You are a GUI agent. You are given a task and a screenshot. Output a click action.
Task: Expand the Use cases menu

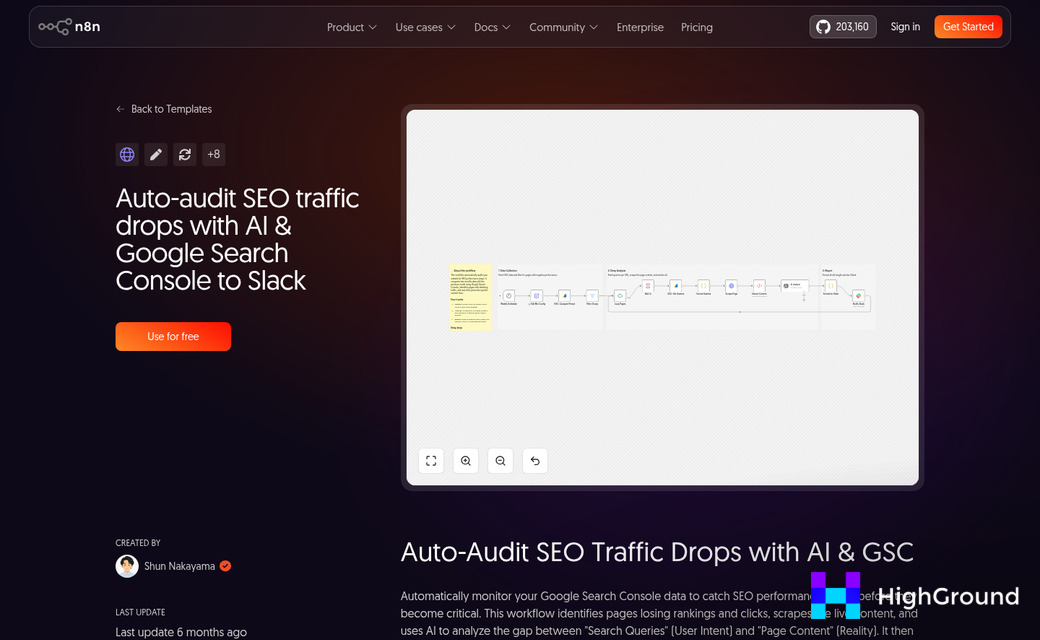[425, 27]
